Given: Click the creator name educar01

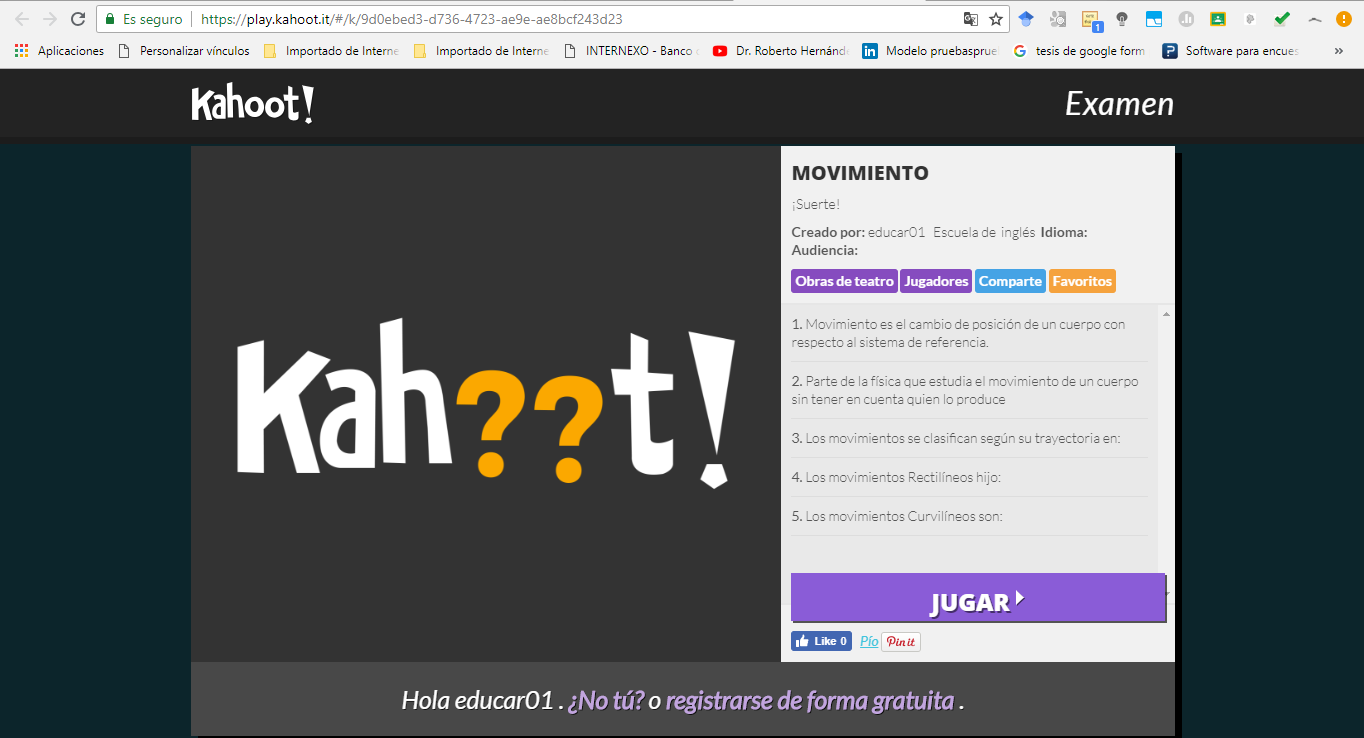Looking at the screenshot, I should point(896,232).
